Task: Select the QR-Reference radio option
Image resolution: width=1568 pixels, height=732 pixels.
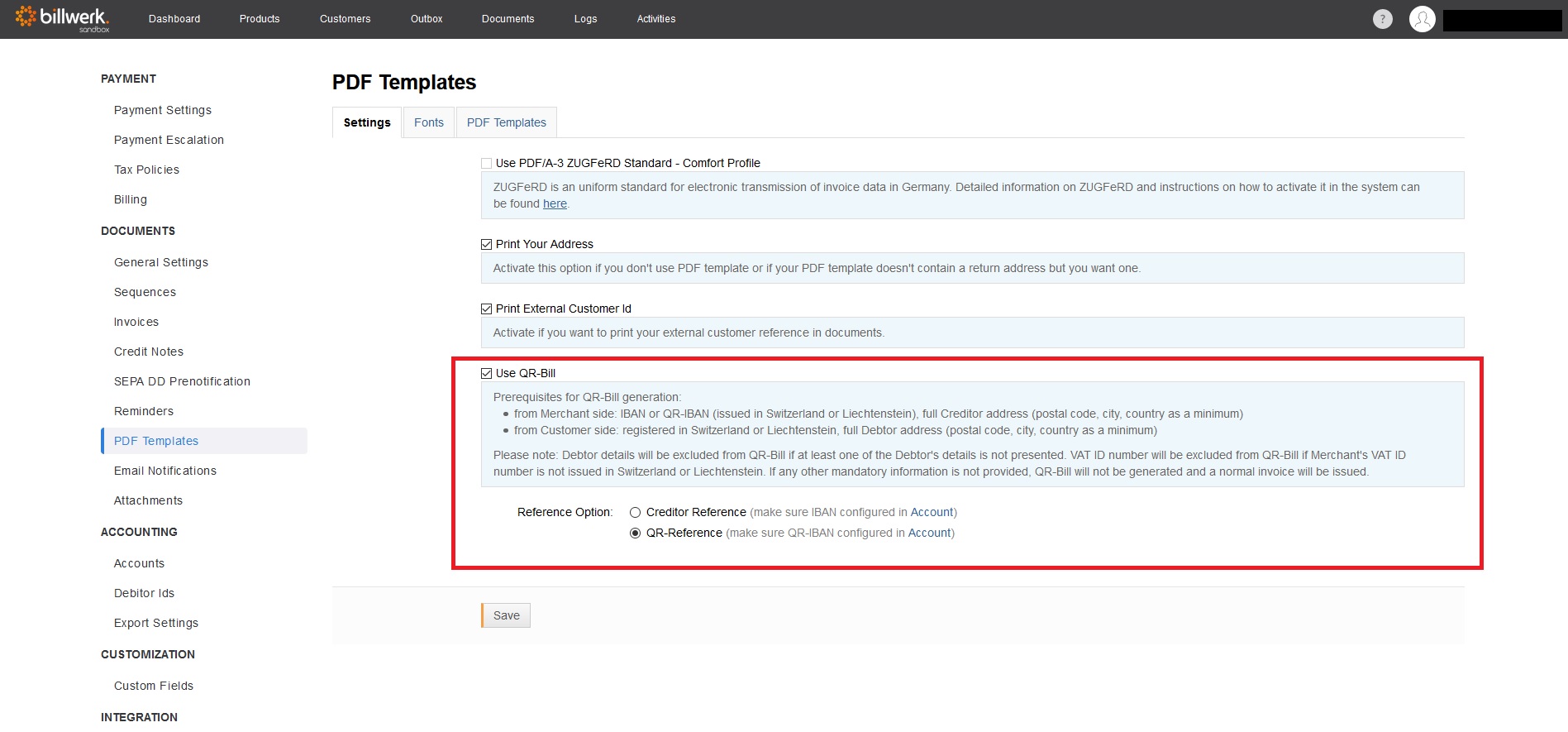Action: [x=636, y=533]
